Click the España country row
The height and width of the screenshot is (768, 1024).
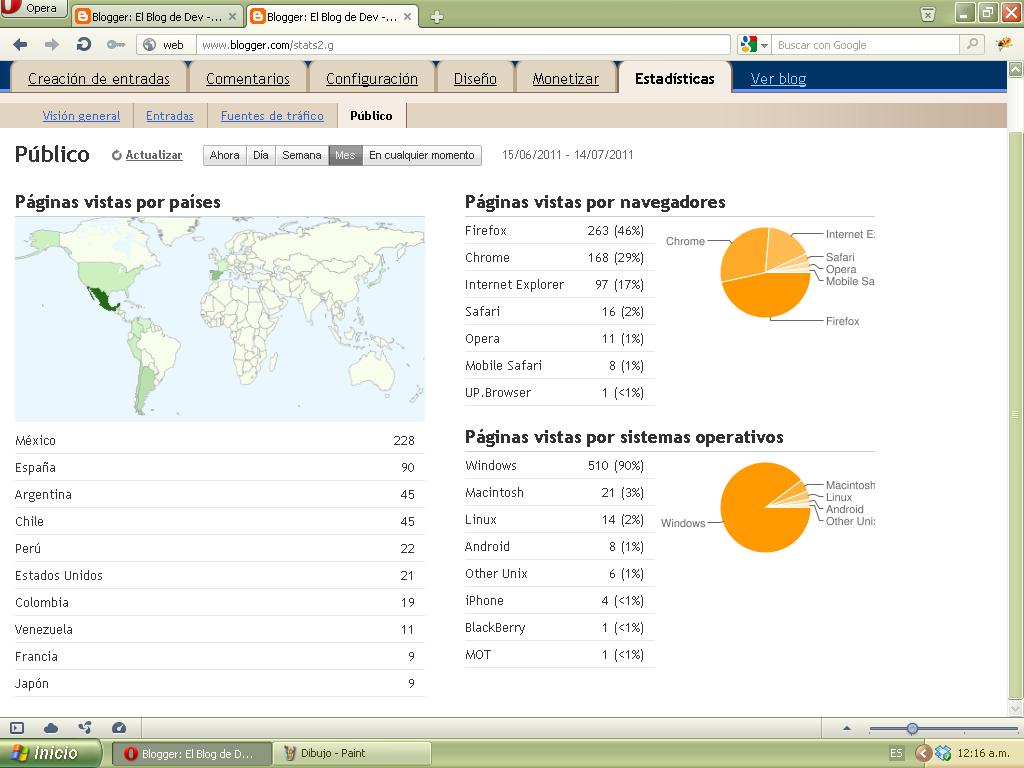(x=219, y=468)
